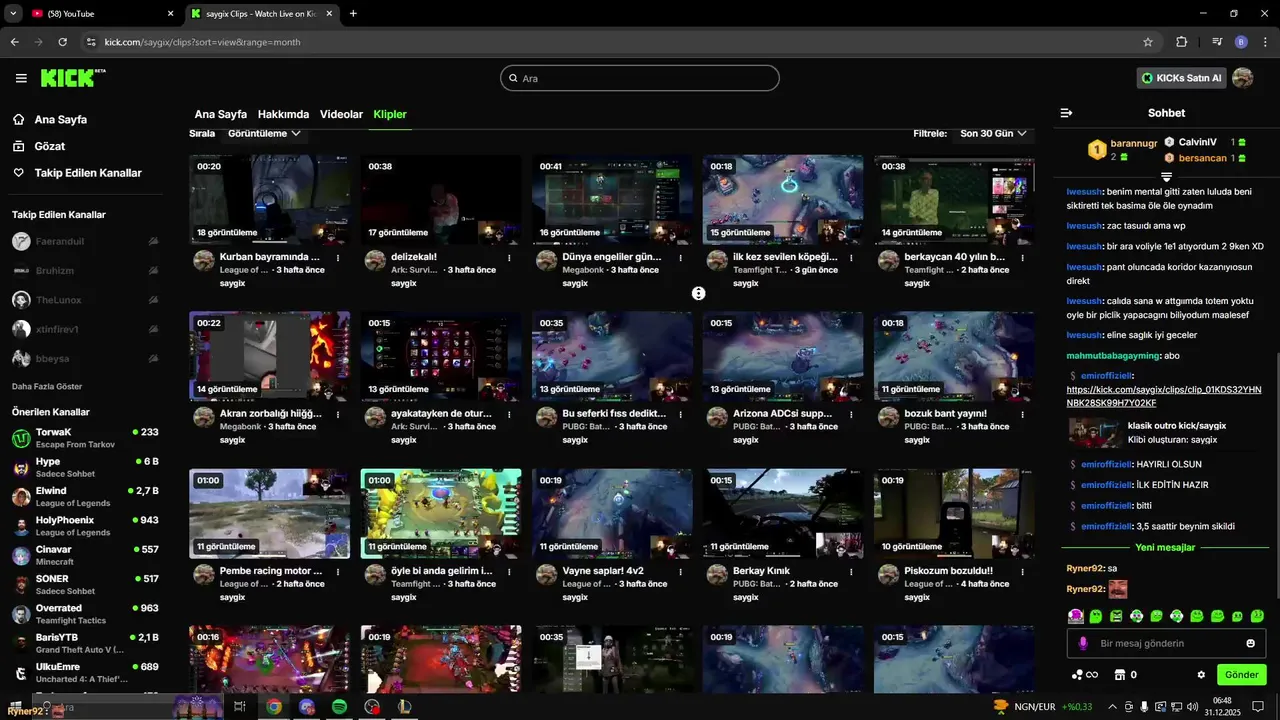
Task: Open three-dot menu on Kurban bayramında clip
Action: pyautogui.click(x=338, y=258)
